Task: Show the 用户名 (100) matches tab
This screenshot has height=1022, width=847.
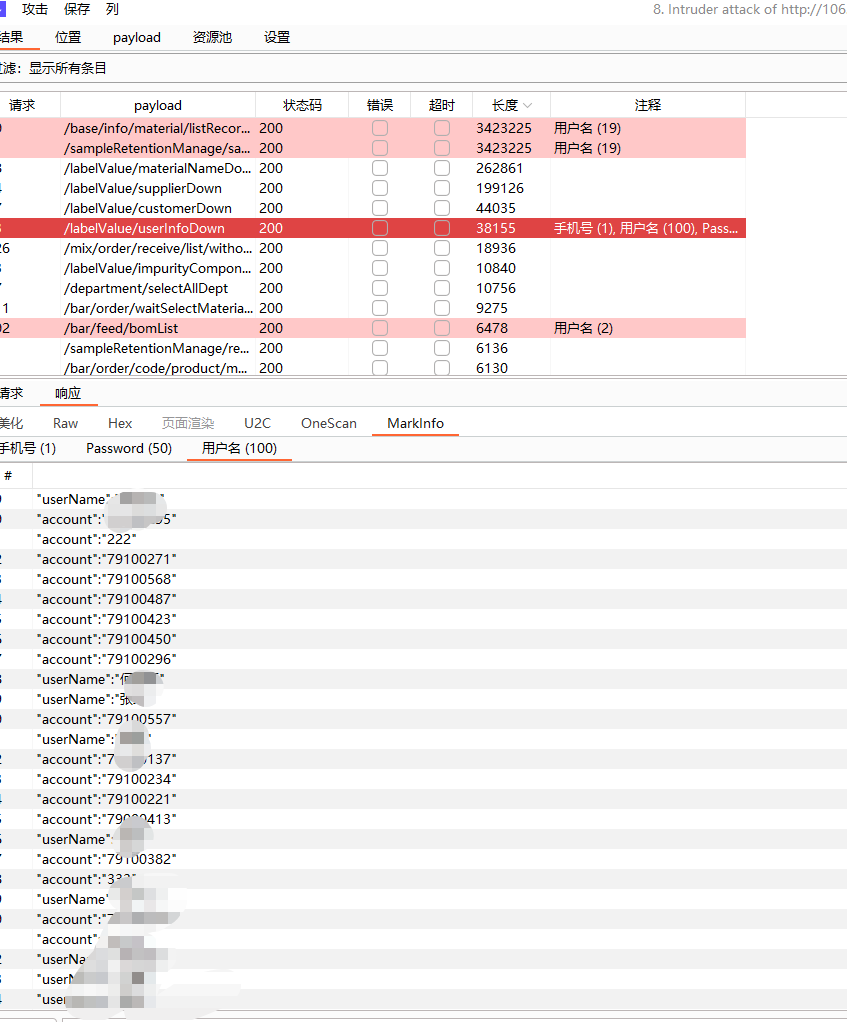Action: [239, 448]
